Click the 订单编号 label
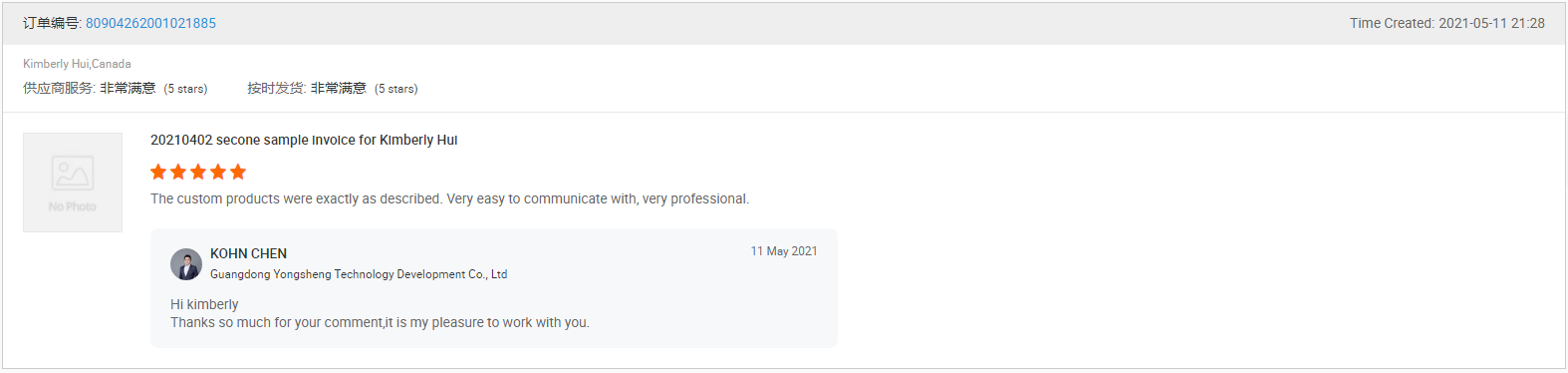Viewport: 1568px width, 373px height. coord(53,23)
